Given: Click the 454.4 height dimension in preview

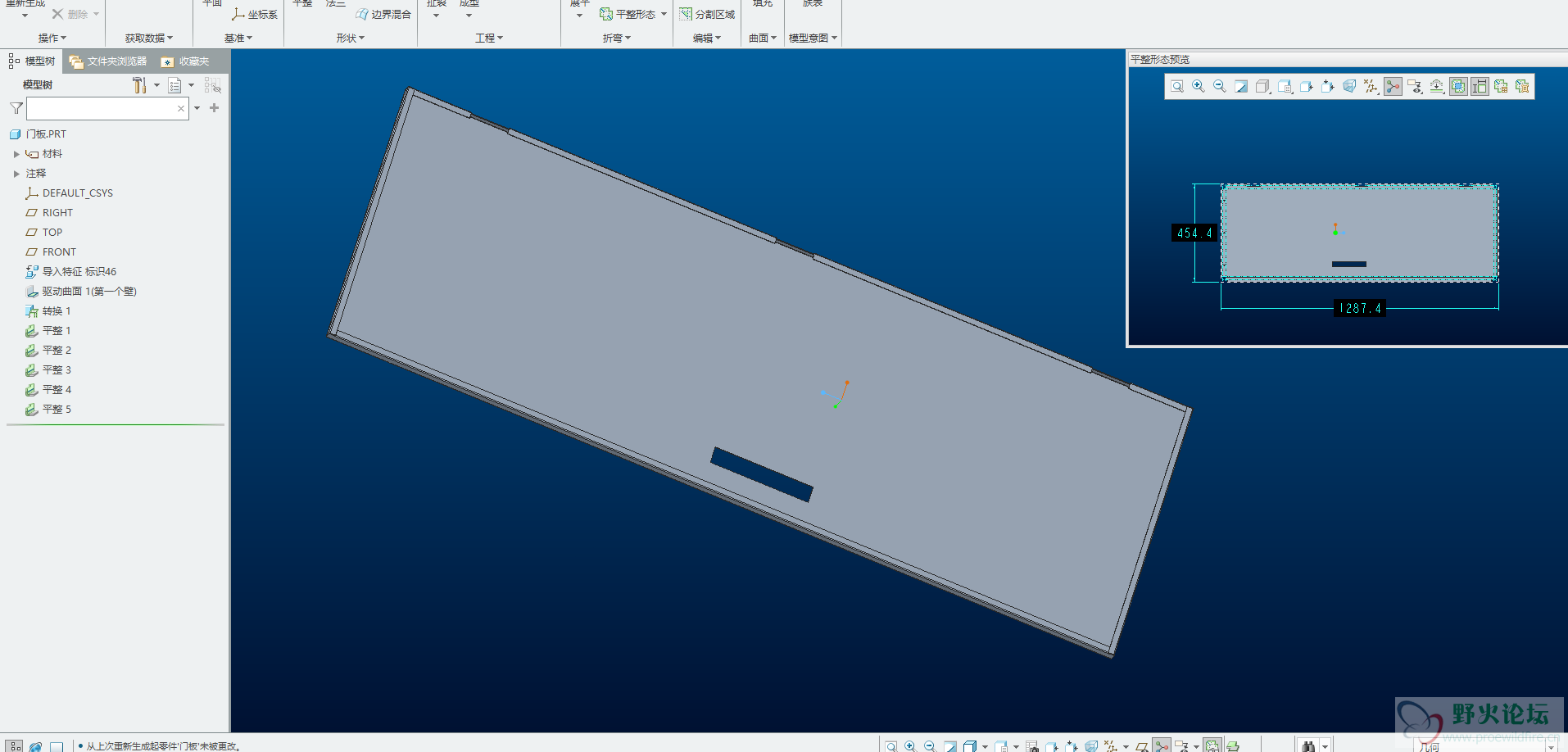Looking at the screenshot, I should pos(1194,233).
